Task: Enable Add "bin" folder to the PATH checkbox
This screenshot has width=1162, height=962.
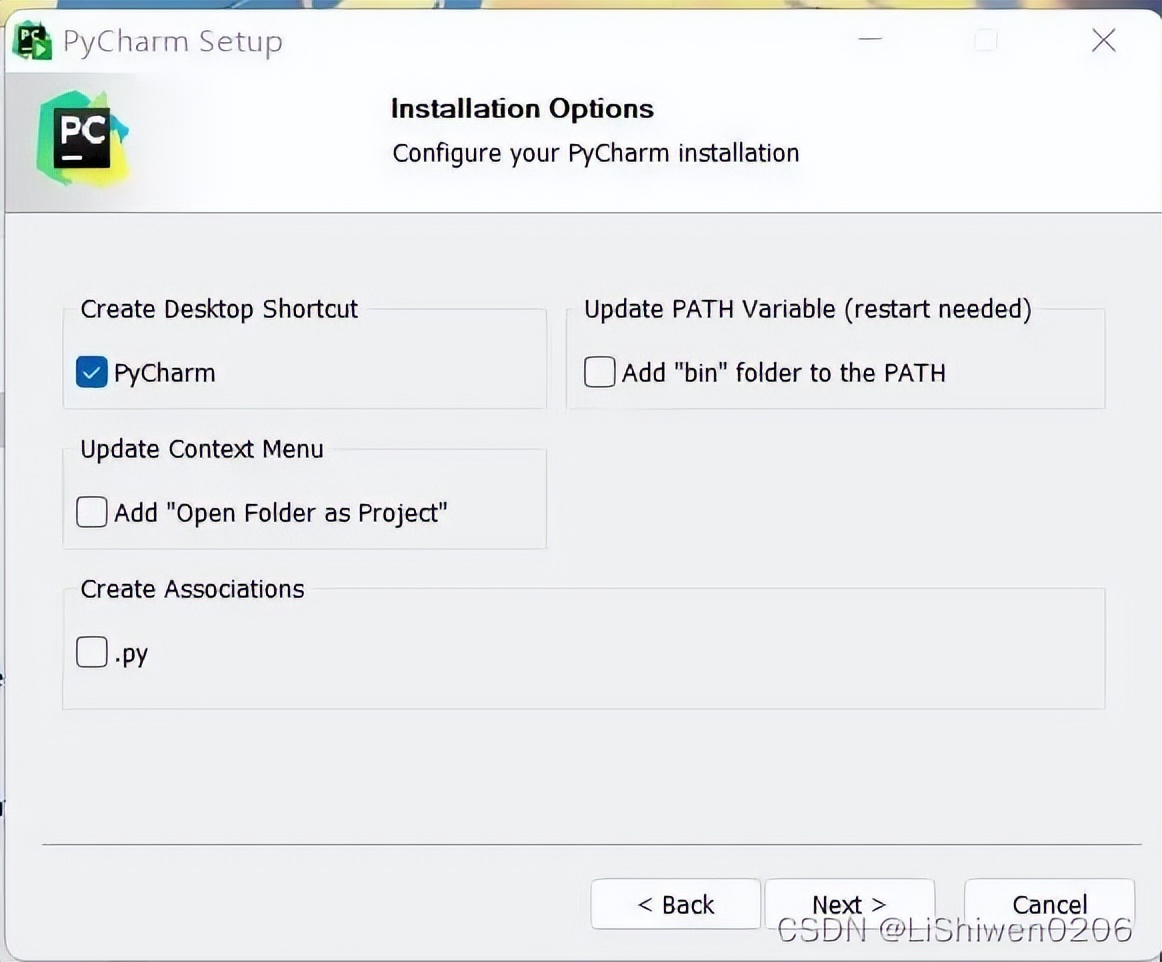Action: pyautogui.click(x=600, y=373)
